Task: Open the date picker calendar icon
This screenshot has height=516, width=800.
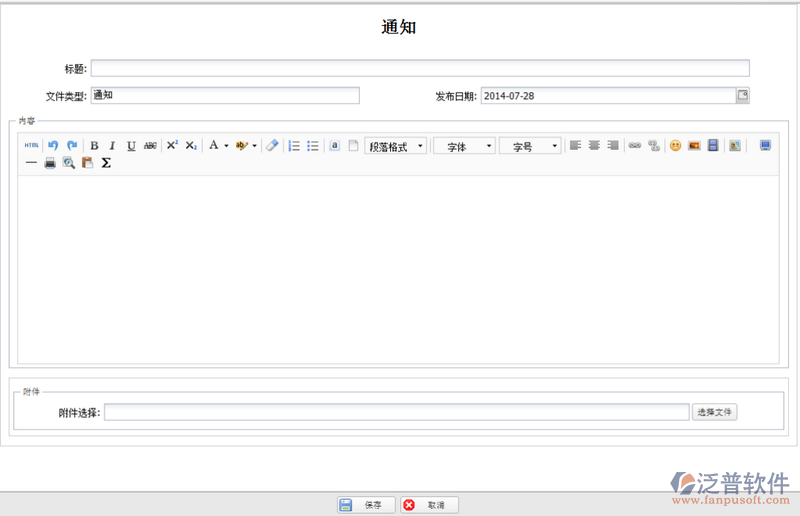Action: point(743,95)
